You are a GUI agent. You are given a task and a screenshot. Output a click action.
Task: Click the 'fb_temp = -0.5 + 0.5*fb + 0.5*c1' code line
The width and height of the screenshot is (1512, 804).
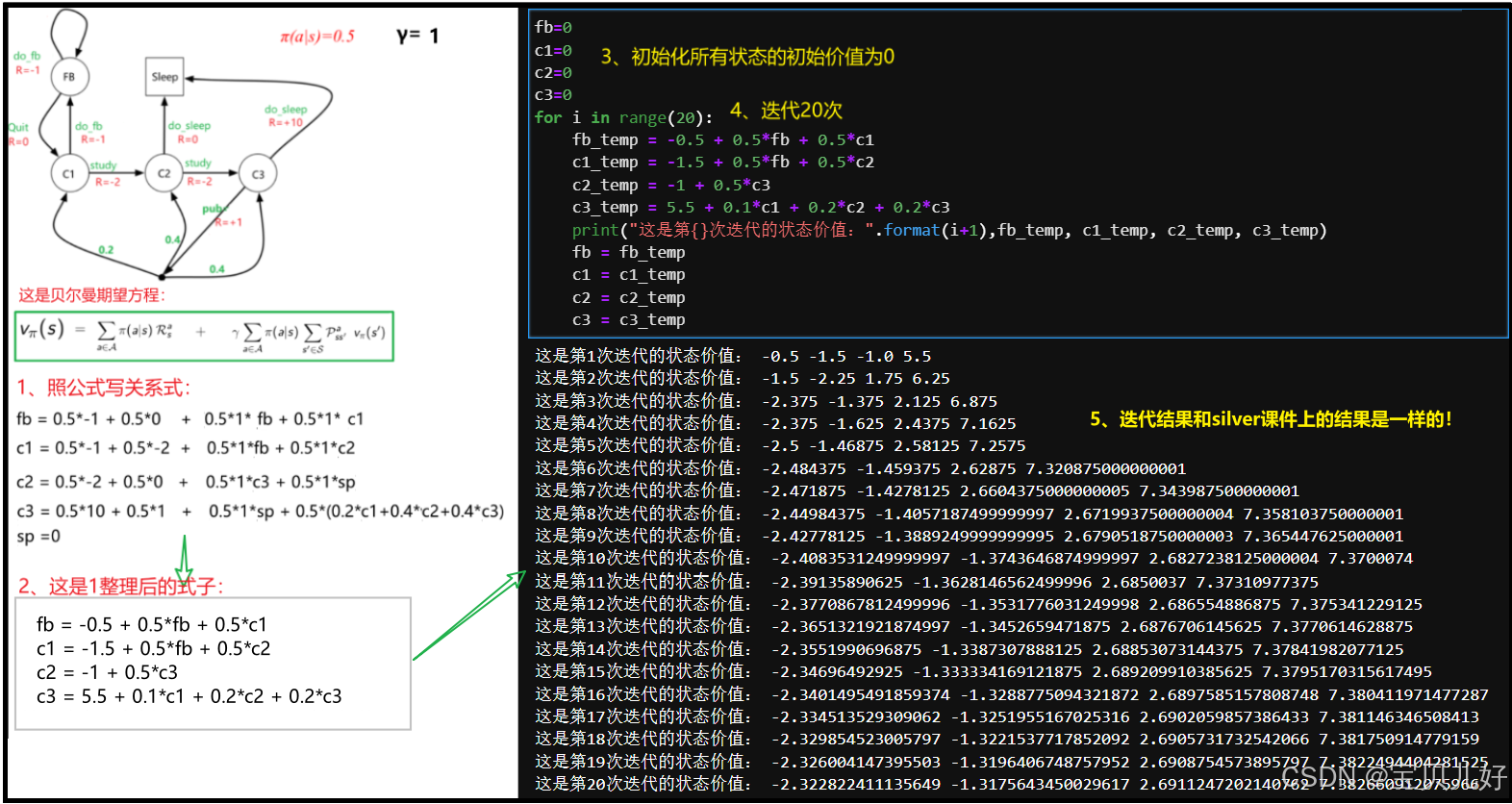tap(723, 139)
